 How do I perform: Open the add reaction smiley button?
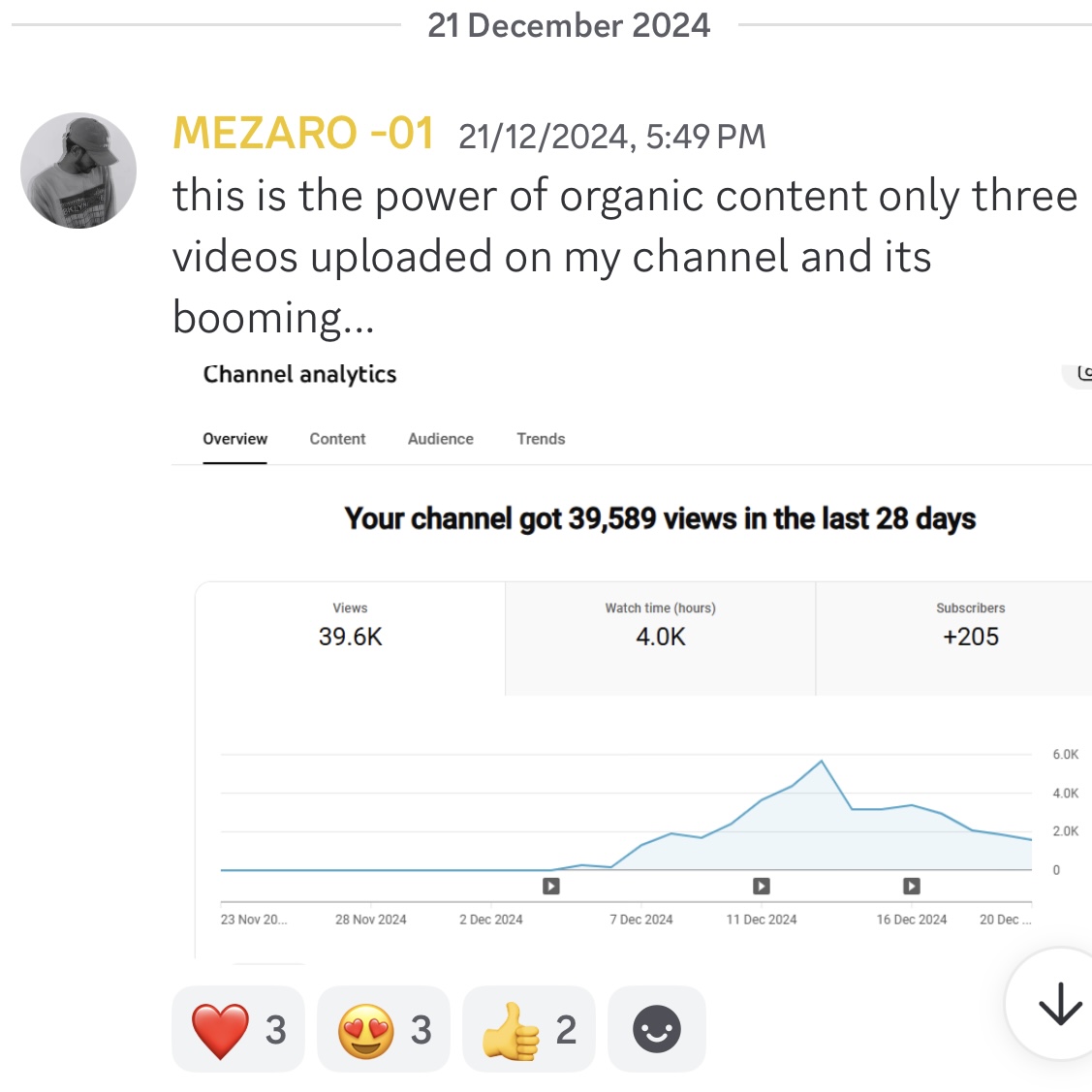tap(657, 1029)
